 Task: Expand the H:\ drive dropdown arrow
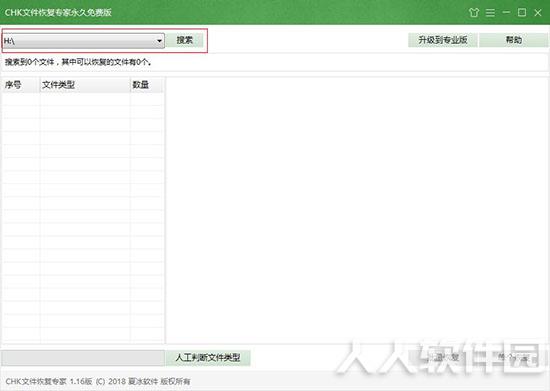pyautogui.click(x=160, y=41)
